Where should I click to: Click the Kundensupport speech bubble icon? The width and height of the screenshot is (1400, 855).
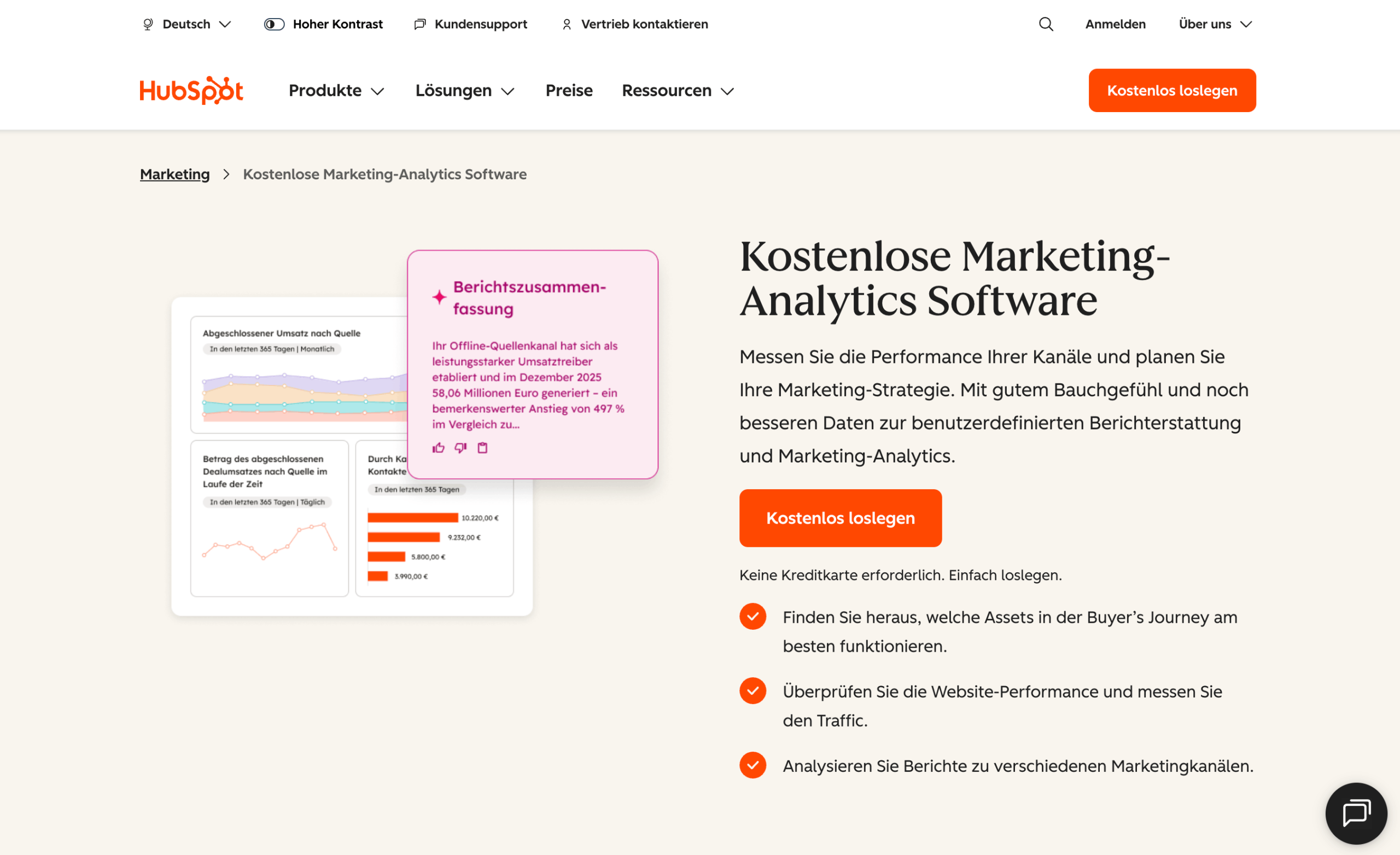pos(419,24)
